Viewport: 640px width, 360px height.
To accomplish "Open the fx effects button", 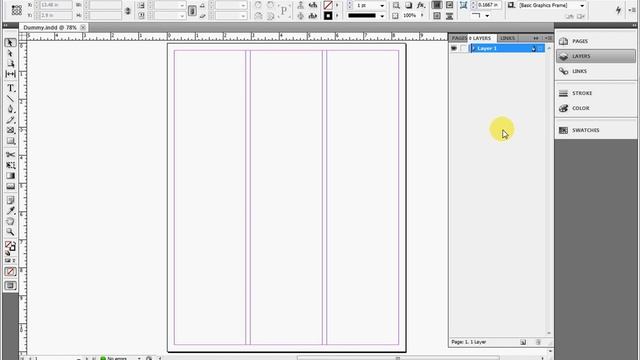I will coord(421,5).
